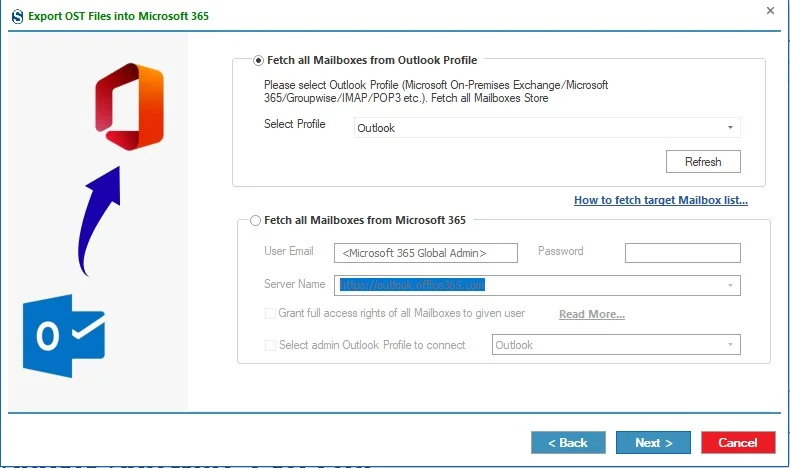The width and height of the screenshot is (790, 468).
Task: Click the Outlook envelope logo image
Action: [64, 336]
